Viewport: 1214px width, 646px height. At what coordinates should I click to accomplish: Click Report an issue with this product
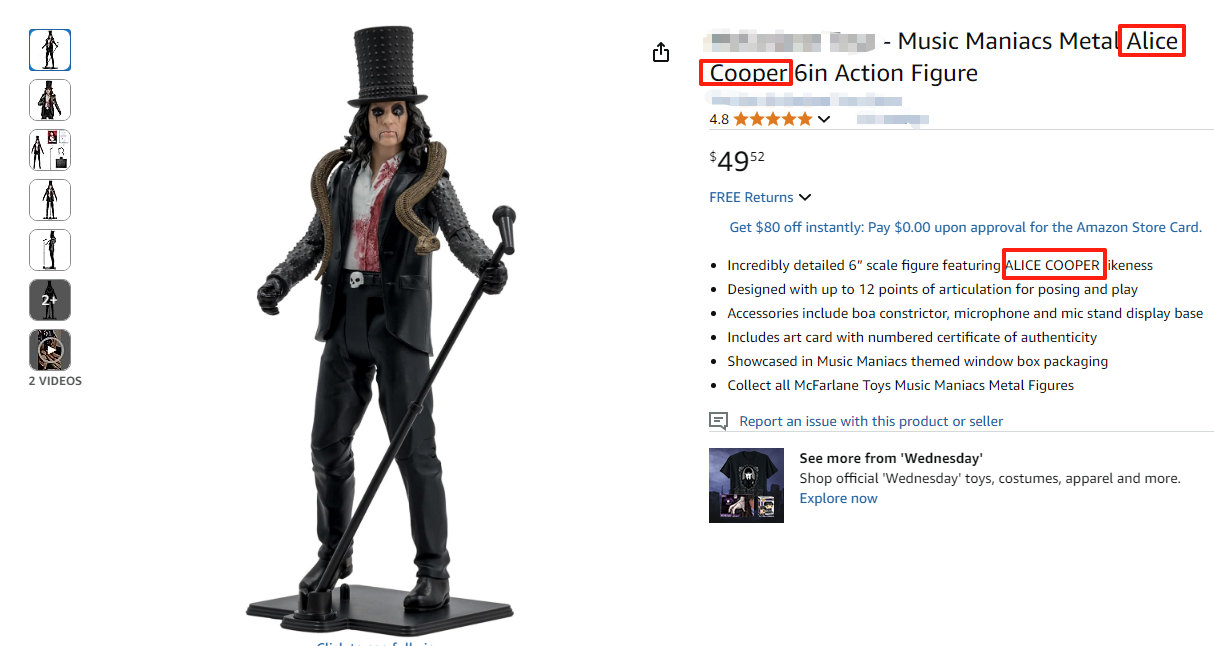tap(871, 421)
